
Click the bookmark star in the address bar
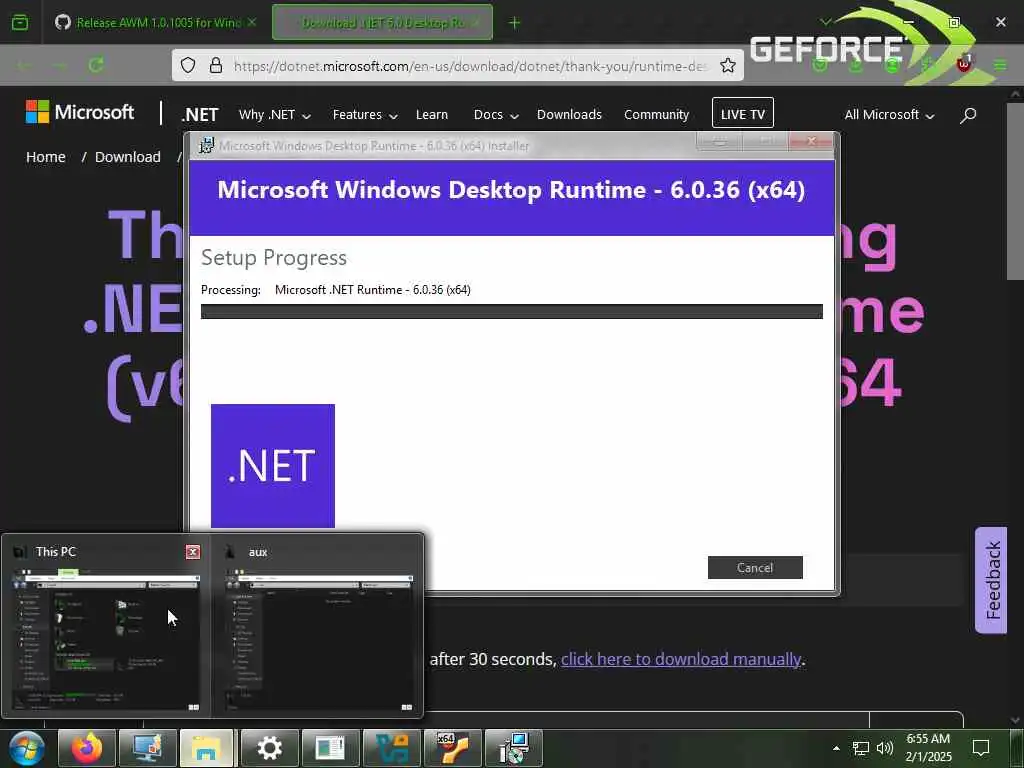click(x=728, y=65)
